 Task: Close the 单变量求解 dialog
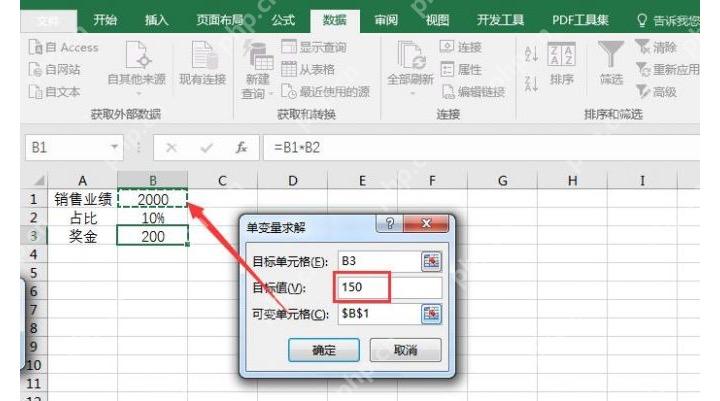pyautogui.click(x=426, y=223)
